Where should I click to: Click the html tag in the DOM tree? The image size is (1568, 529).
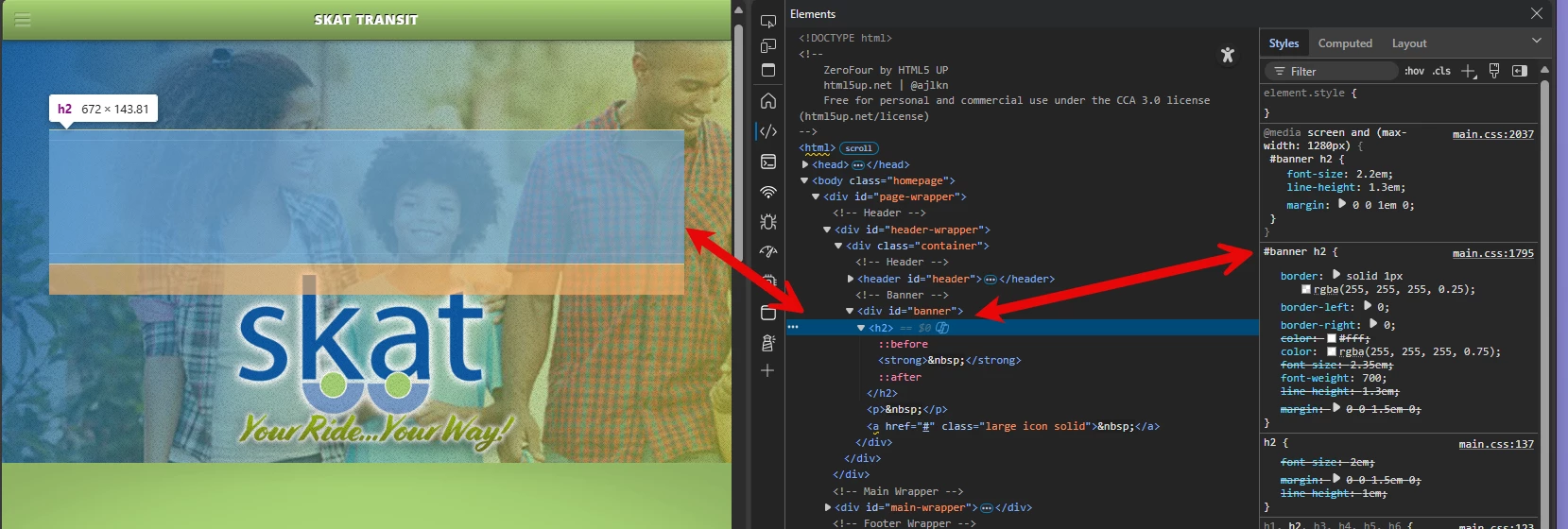point(817,148)
